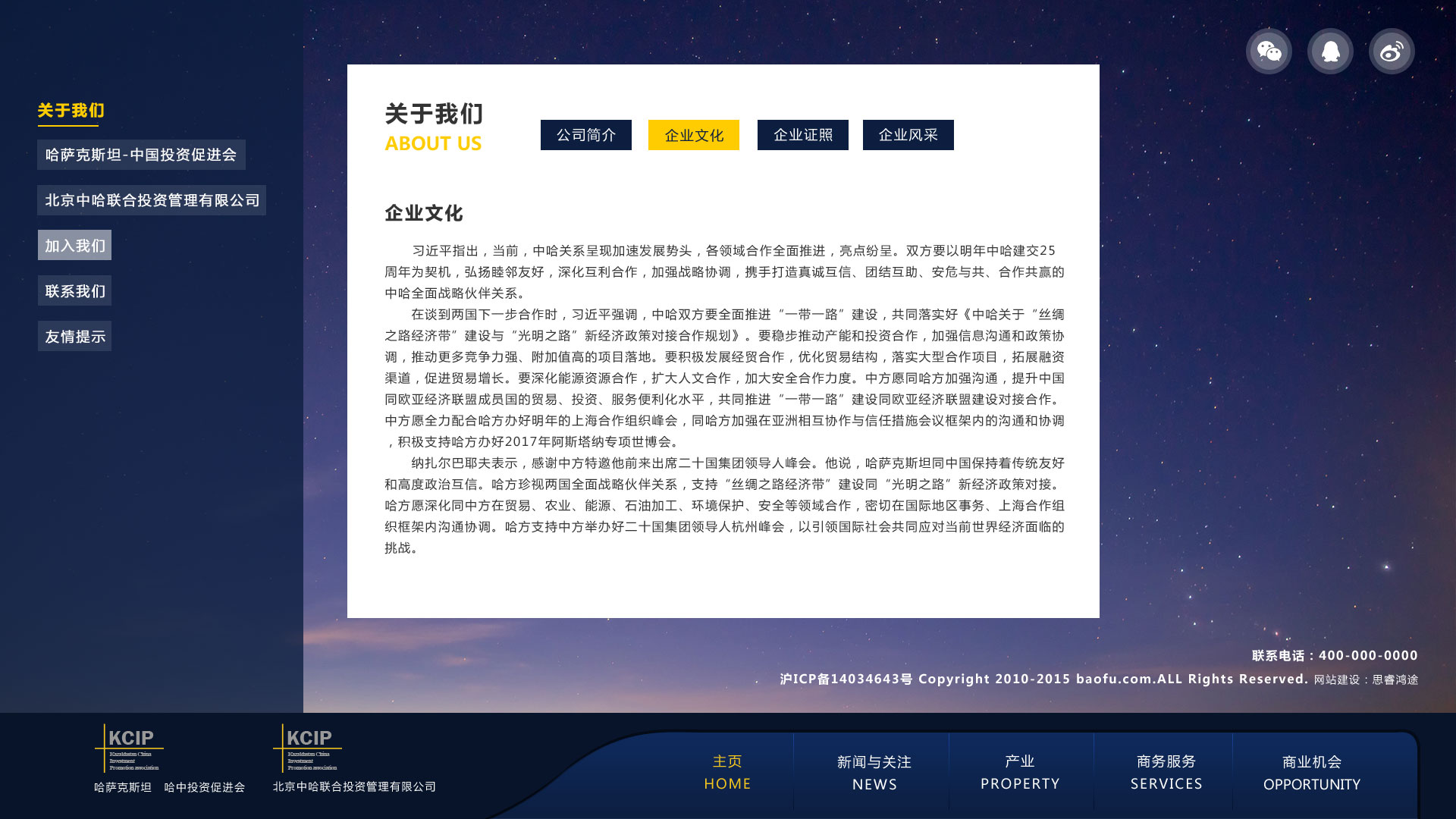Open the Sina Weibo icon

pyautogui.click(x=1390, y=51)
